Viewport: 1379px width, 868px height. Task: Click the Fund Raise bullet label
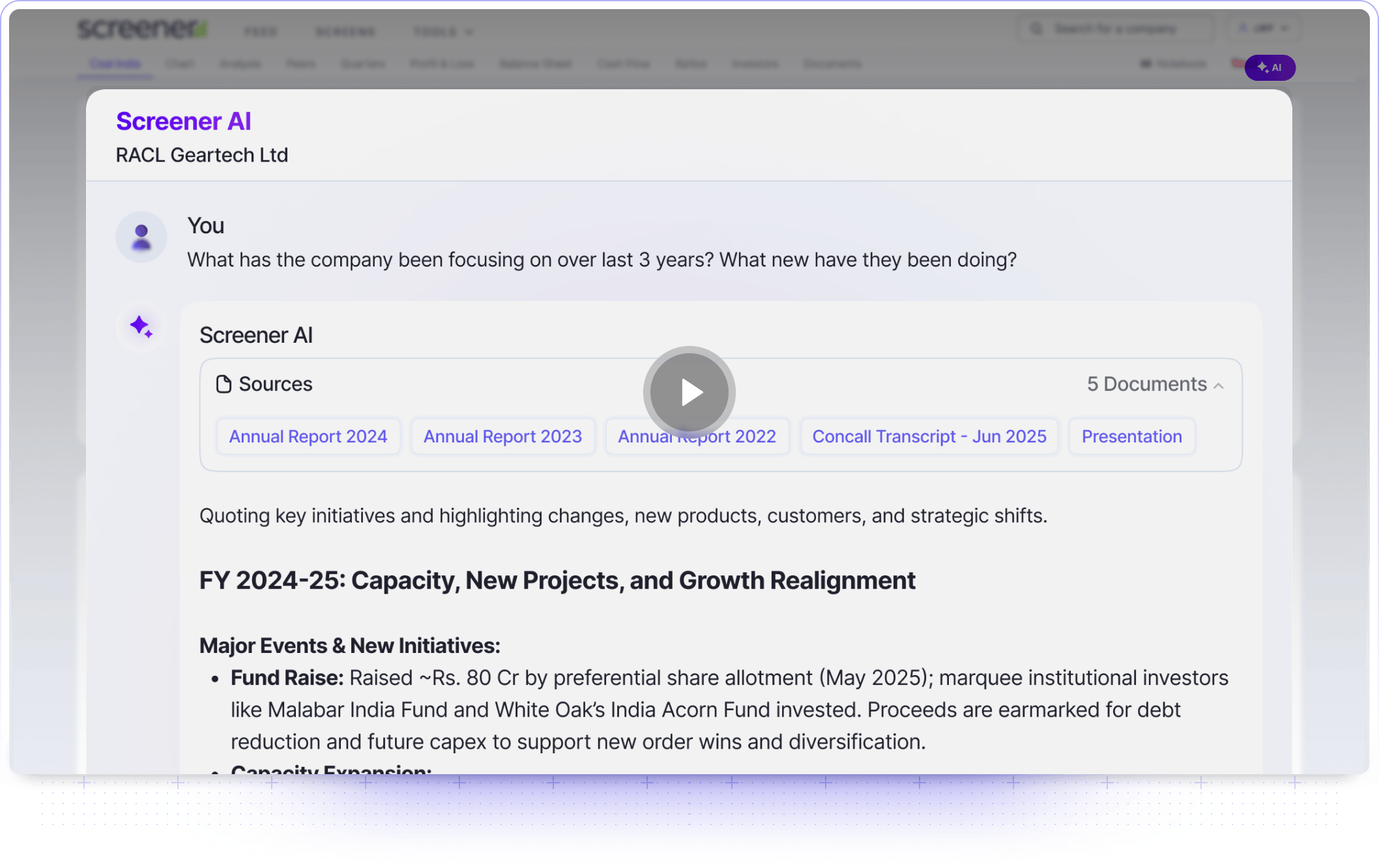point(287,678)
